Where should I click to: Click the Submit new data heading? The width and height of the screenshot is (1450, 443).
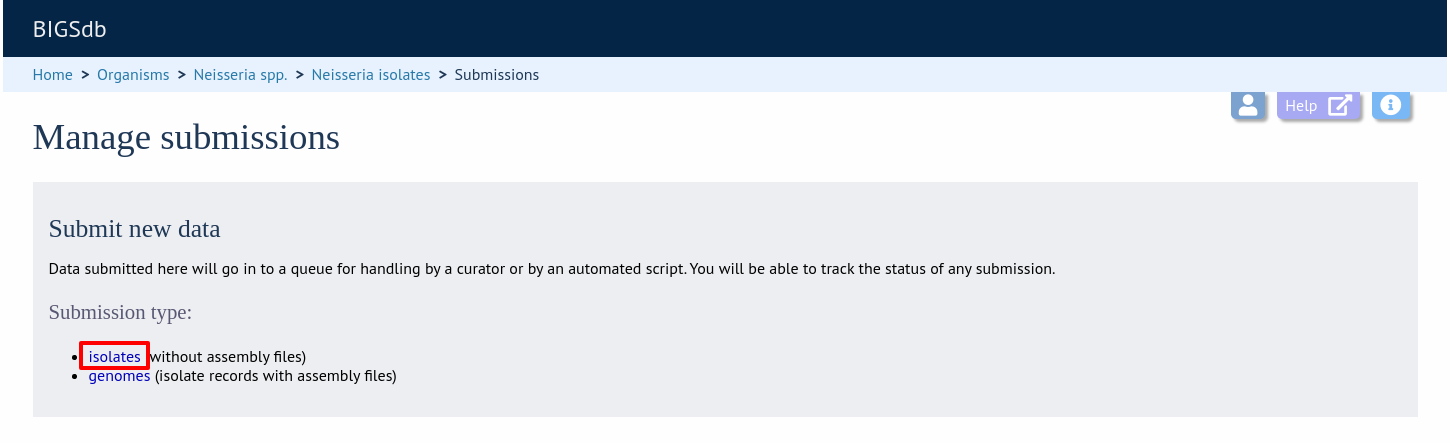tap(134, 229)
